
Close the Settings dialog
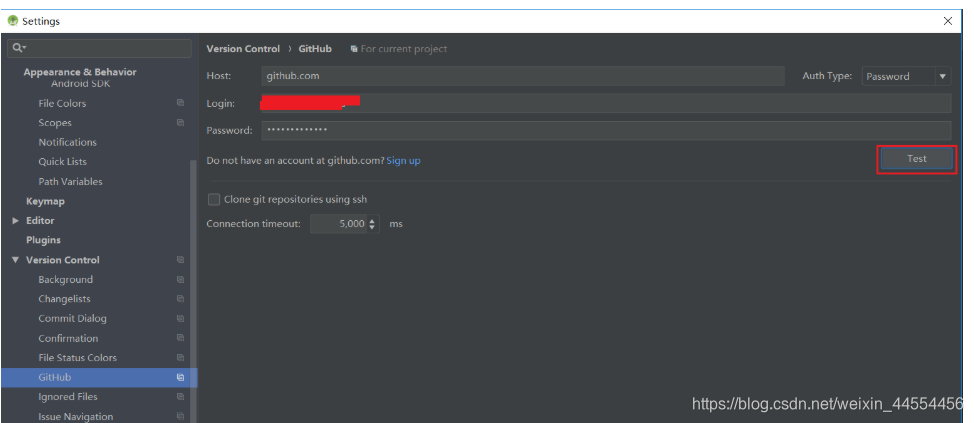pos(948,21)
